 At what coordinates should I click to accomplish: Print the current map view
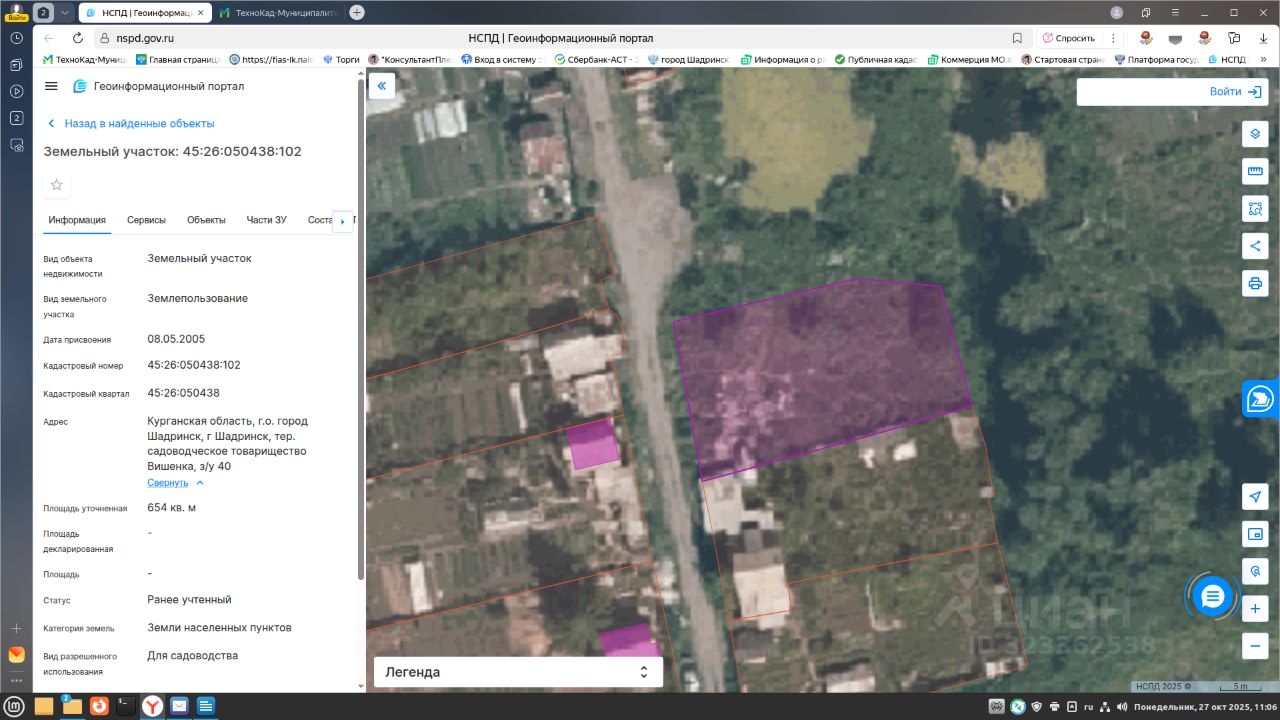tap(1255, 283)
